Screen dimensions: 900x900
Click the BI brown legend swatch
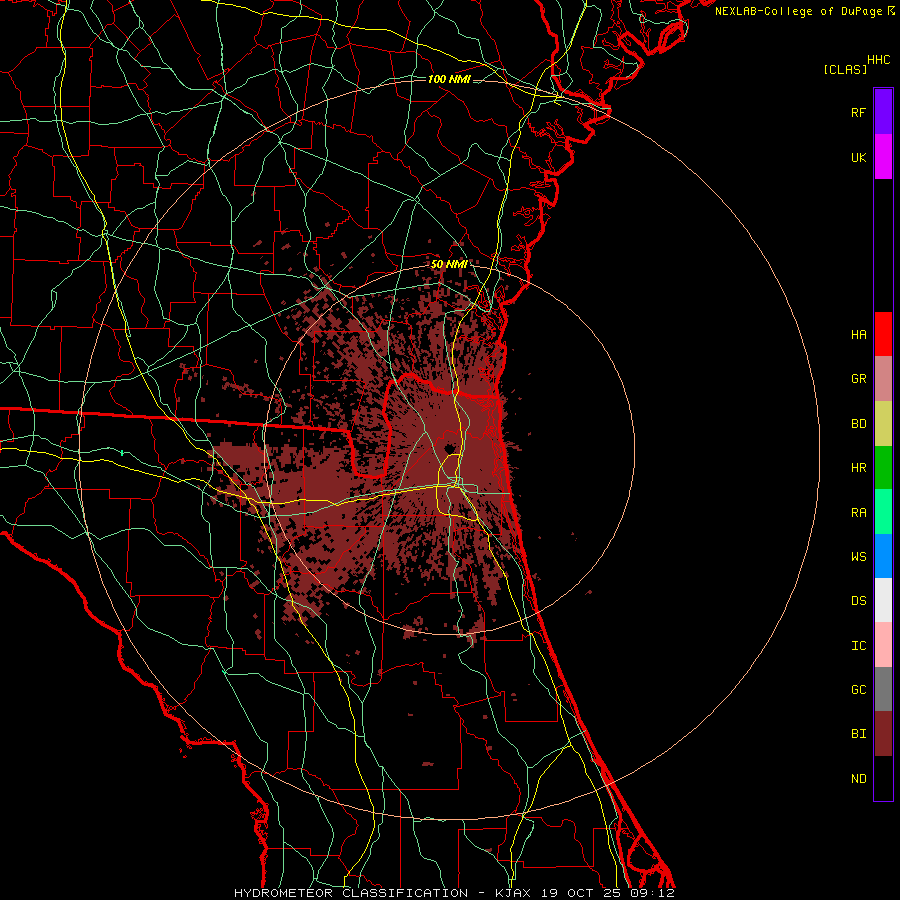(883, 734)
